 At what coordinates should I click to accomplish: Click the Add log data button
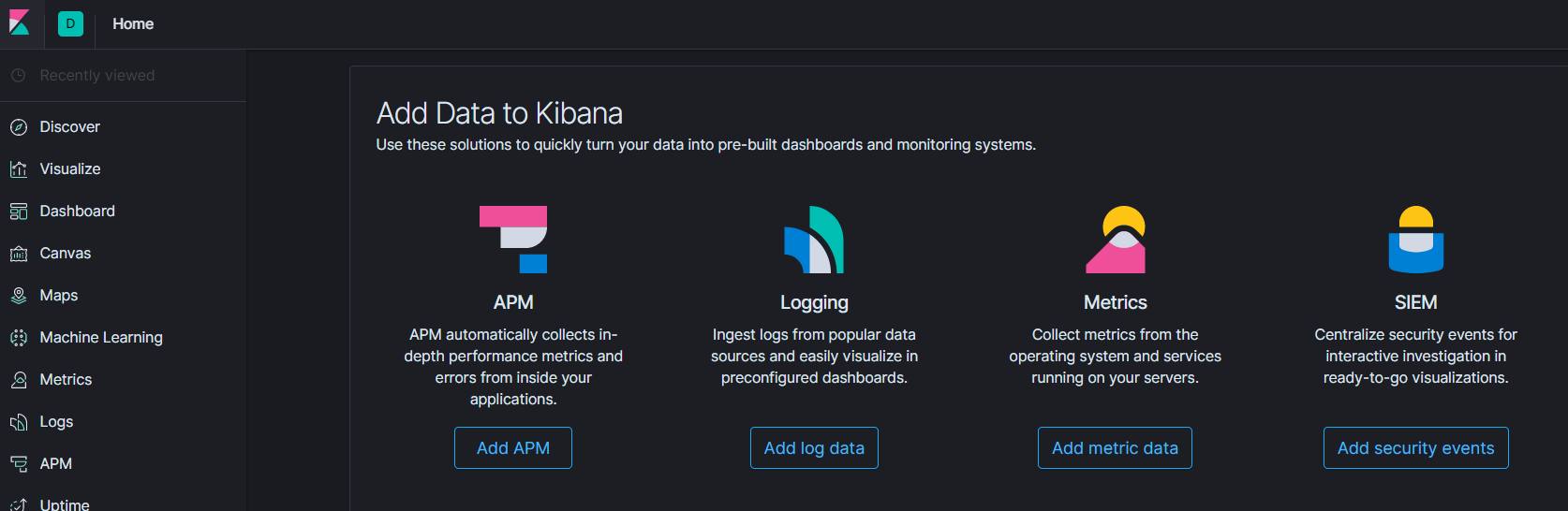(814, 448)
